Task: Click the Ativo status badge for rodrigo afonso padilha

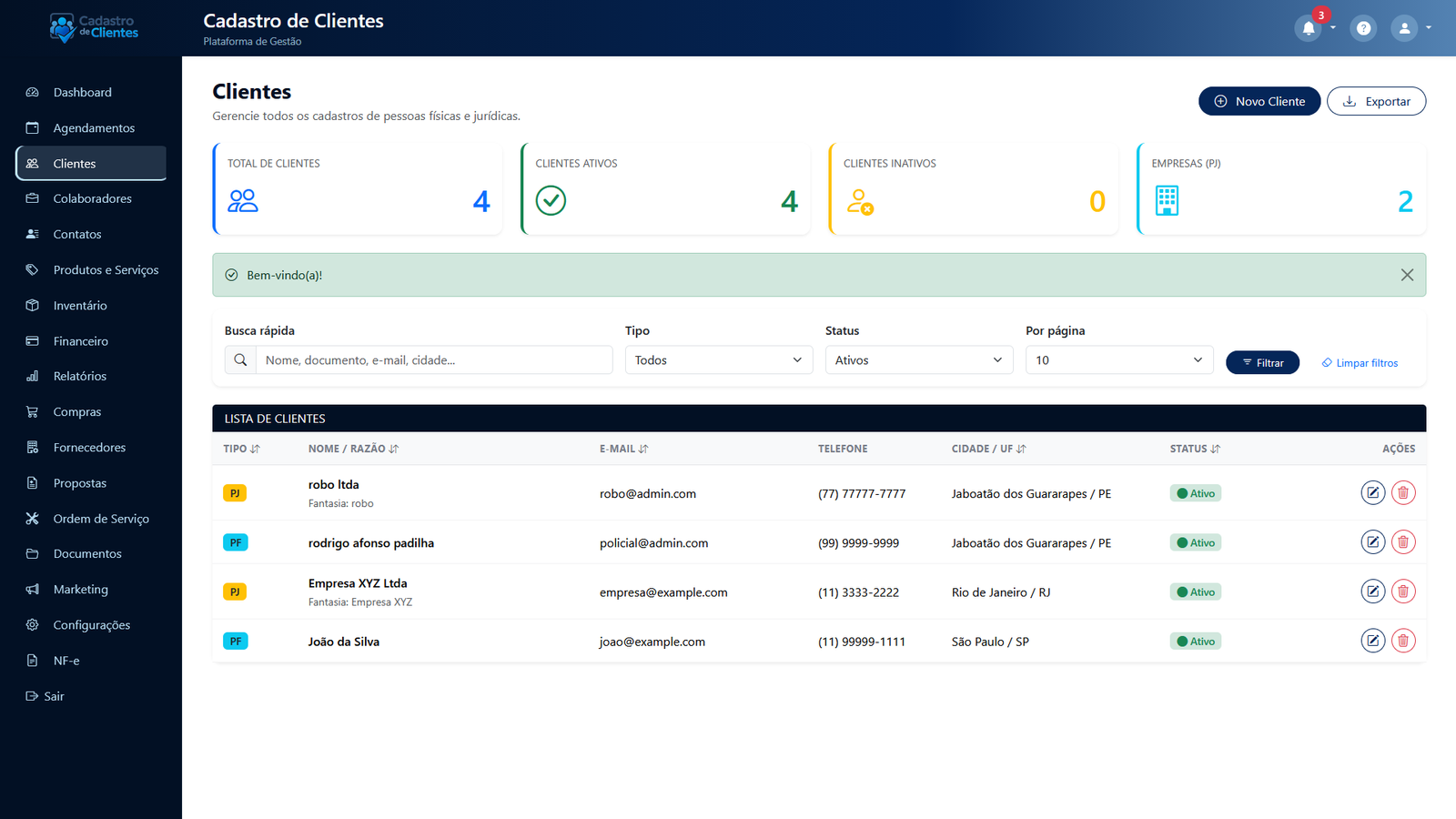Action: click(1195, 541)
